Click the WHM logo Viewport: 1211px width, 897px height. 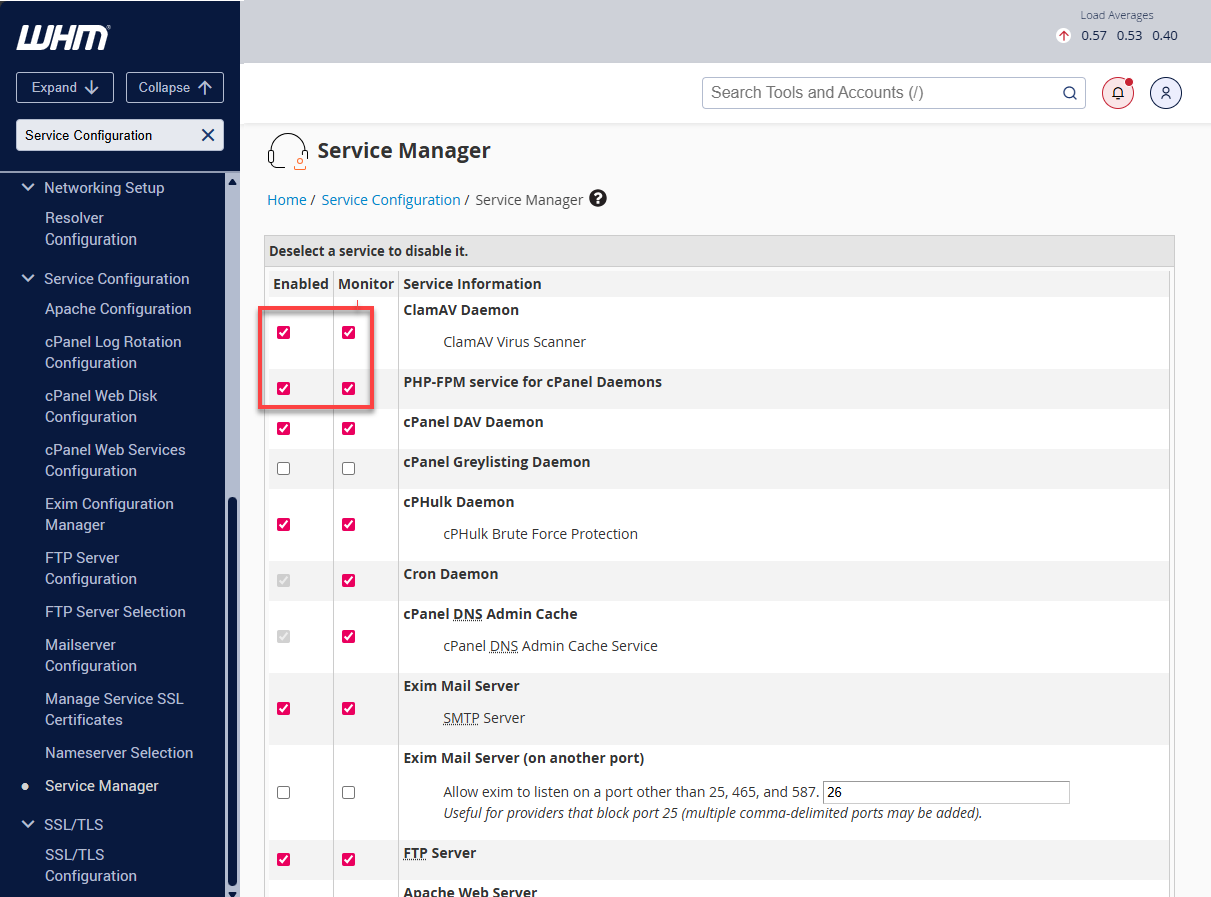62,37
